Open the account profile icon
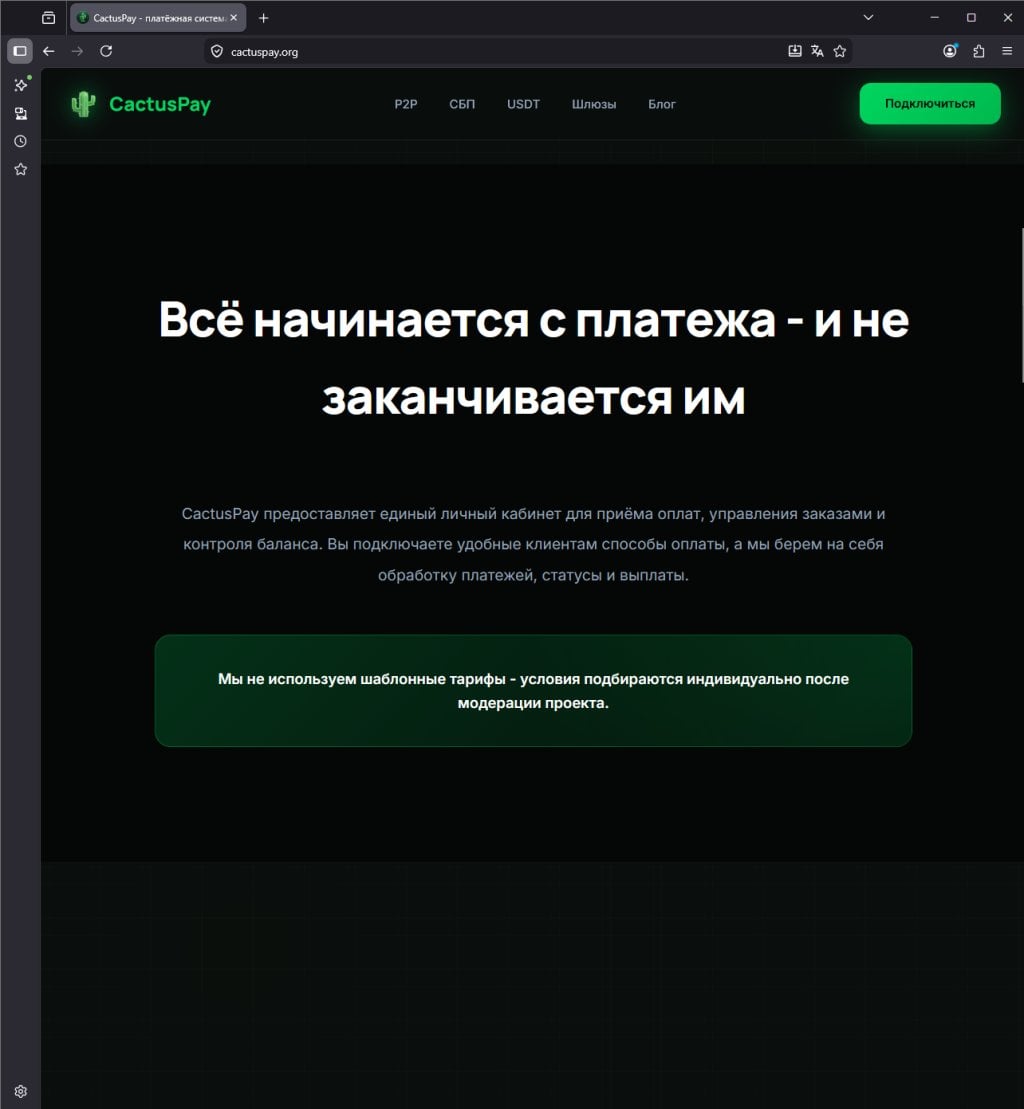This screenshot has width=1024, height=1109. click(950, 51)
